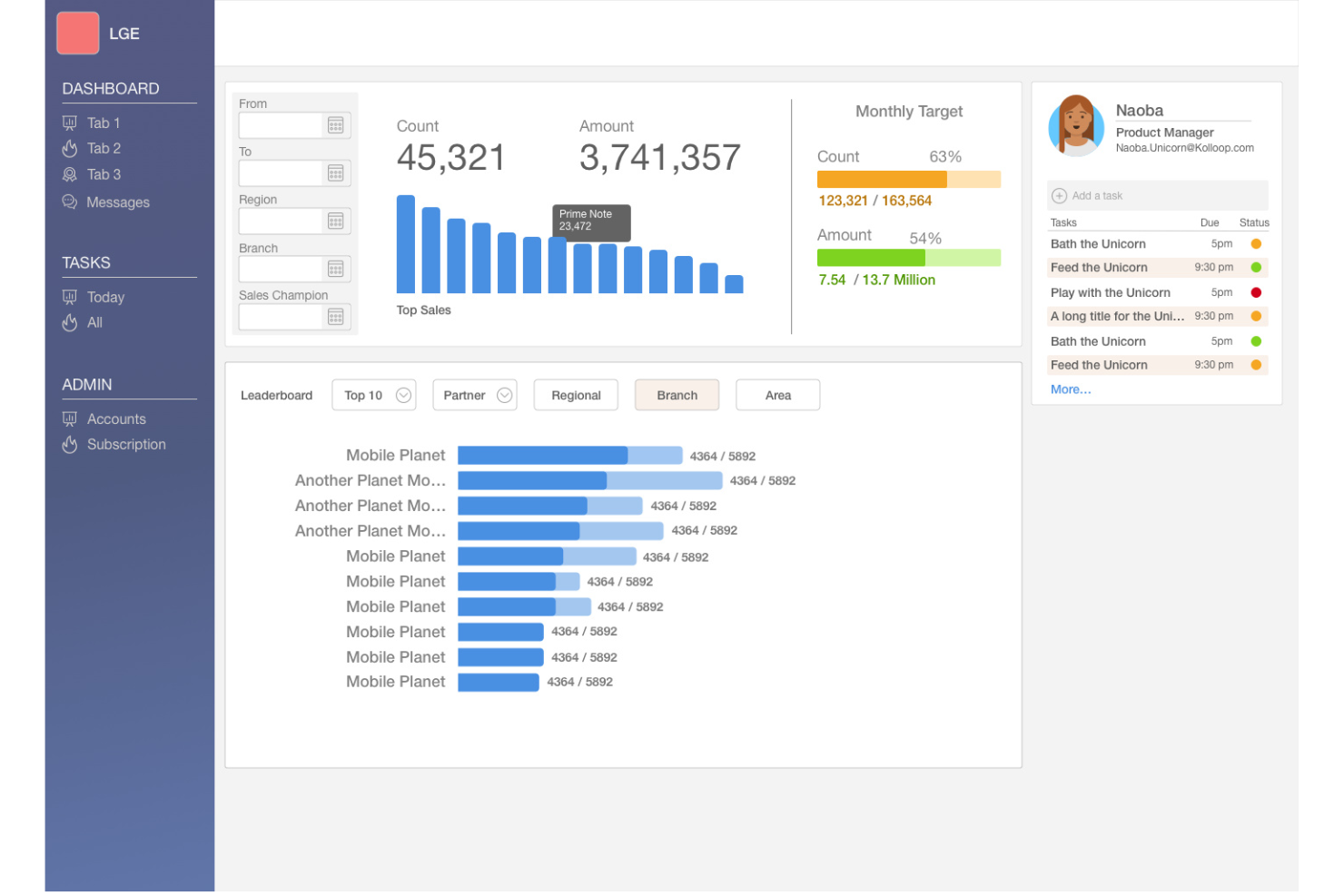Click the flame icon beside Tab 2
1344x896 pixels.
tap(70, 149)
